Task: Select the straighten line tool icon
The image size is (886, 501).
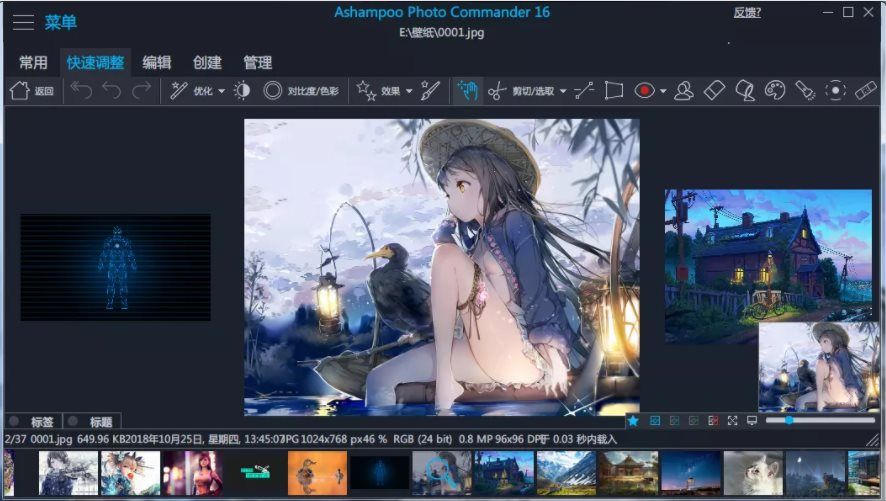Action: 584,91
